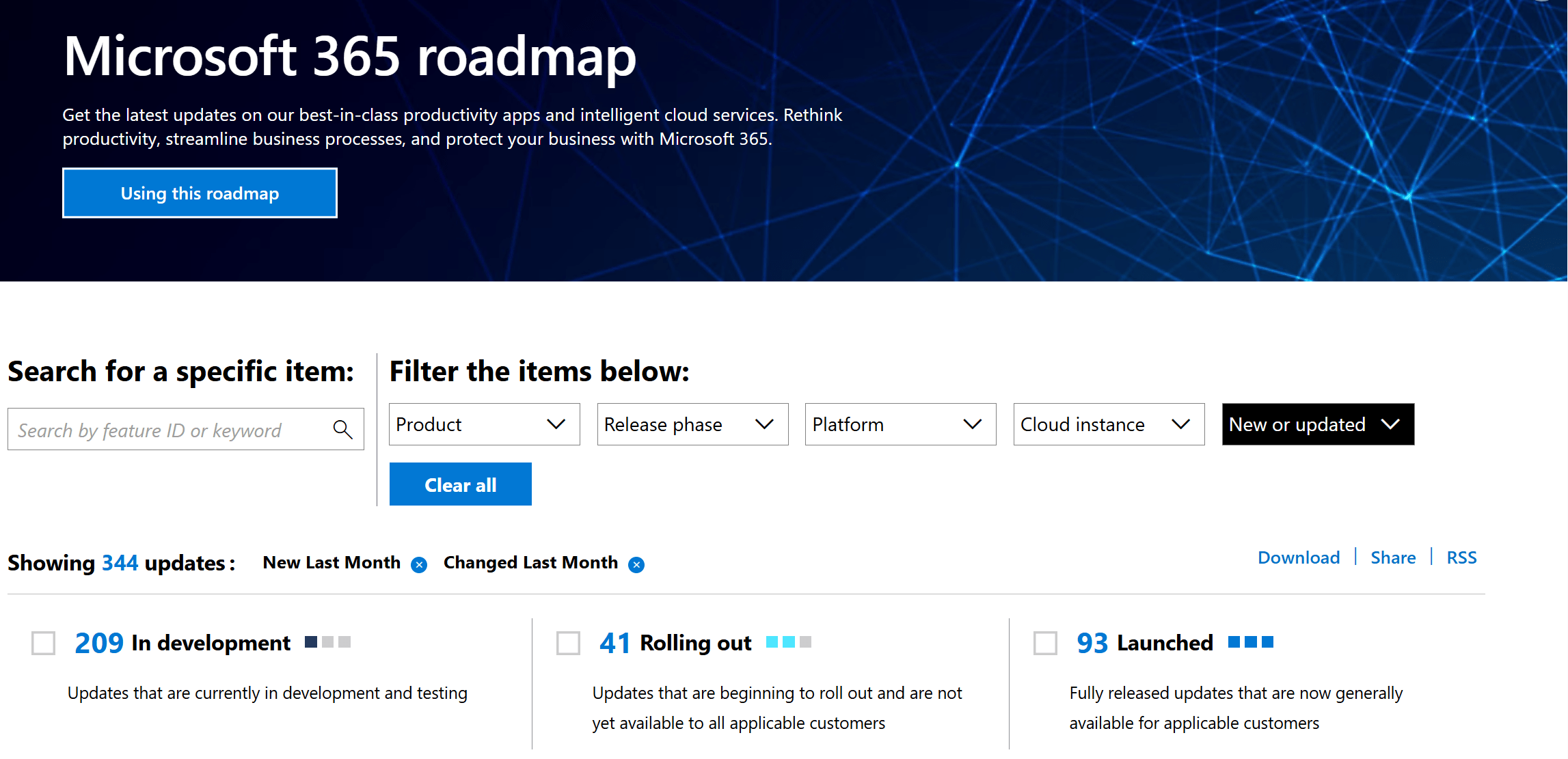The image size is (1568, 759).
Task: Check the In development checkbox
Action: (44, 643)
